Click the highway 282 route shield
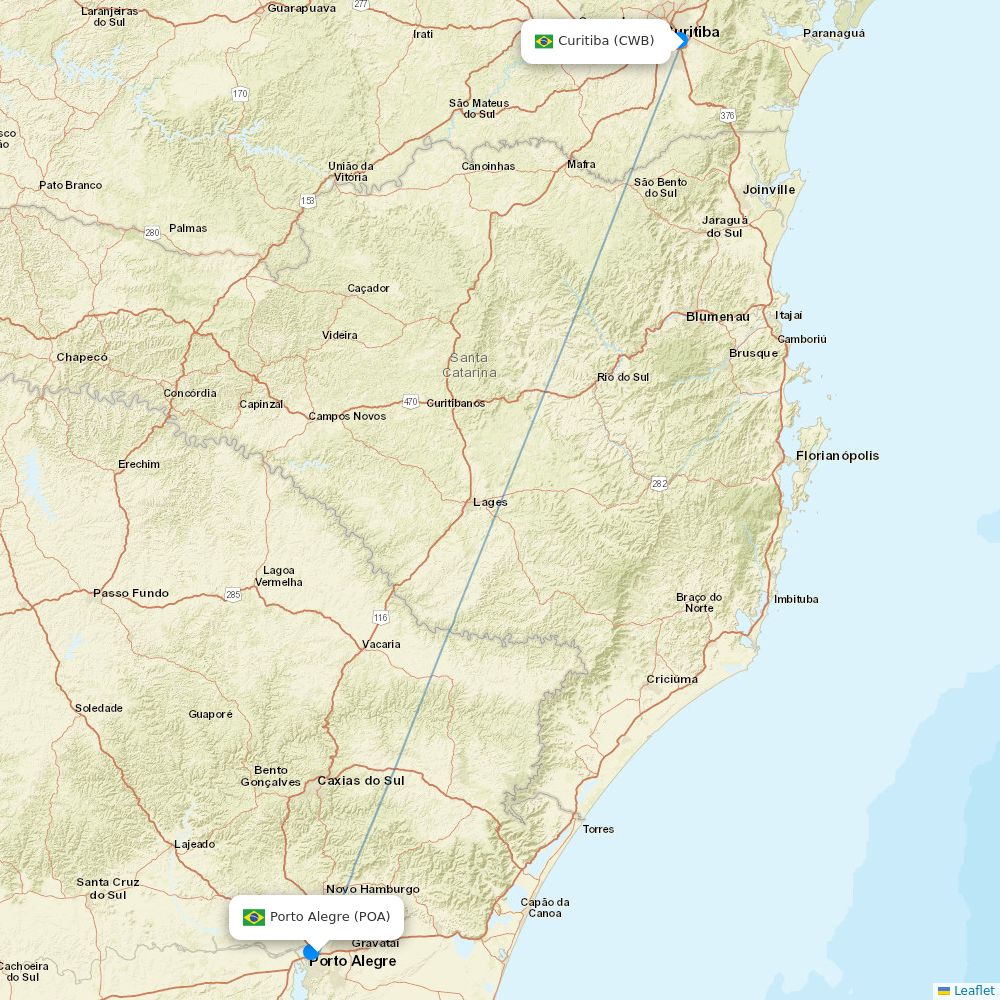Viewport: 1000px width, 1000px height. 658,482
